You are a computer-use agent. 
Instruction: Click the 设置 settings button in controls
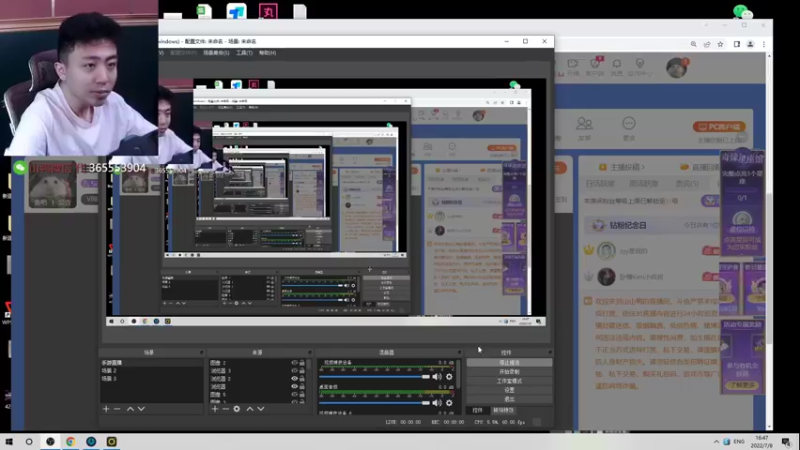click(509, 390)
